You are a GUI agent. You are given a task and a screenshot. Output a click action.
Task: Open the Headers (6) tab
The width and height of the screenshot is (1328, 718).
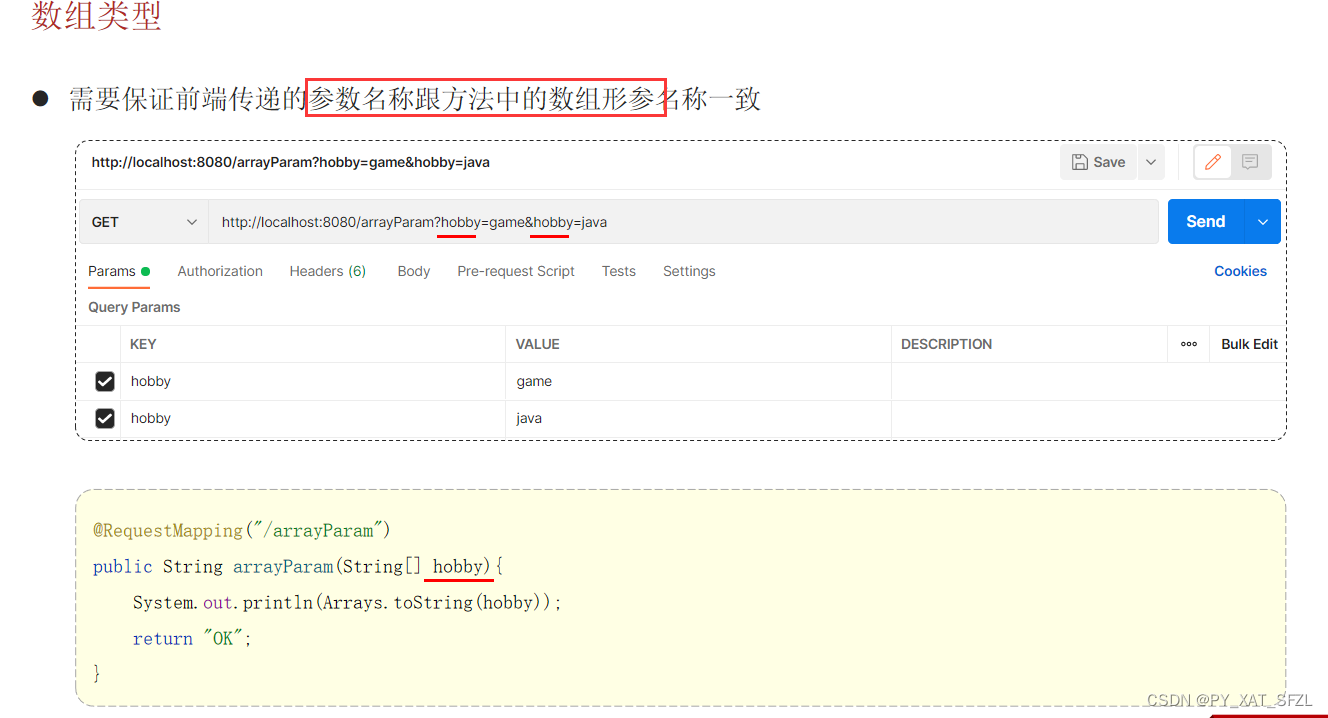point(328,271)
